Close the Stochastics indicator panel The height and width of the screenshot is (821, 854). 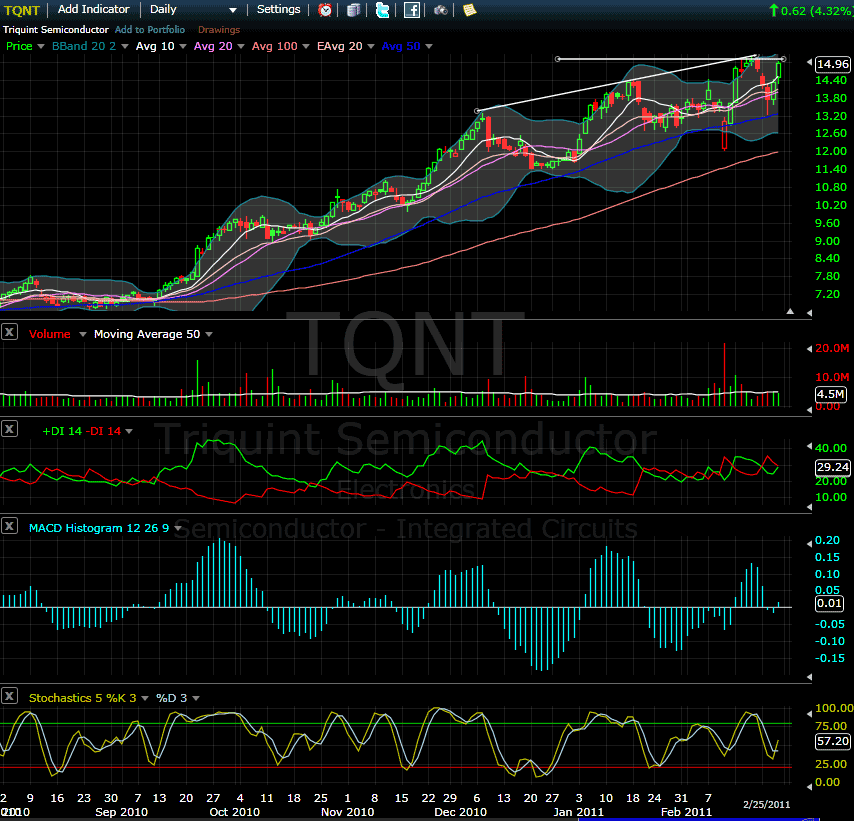pyautogui.click(x=10, y=696)
